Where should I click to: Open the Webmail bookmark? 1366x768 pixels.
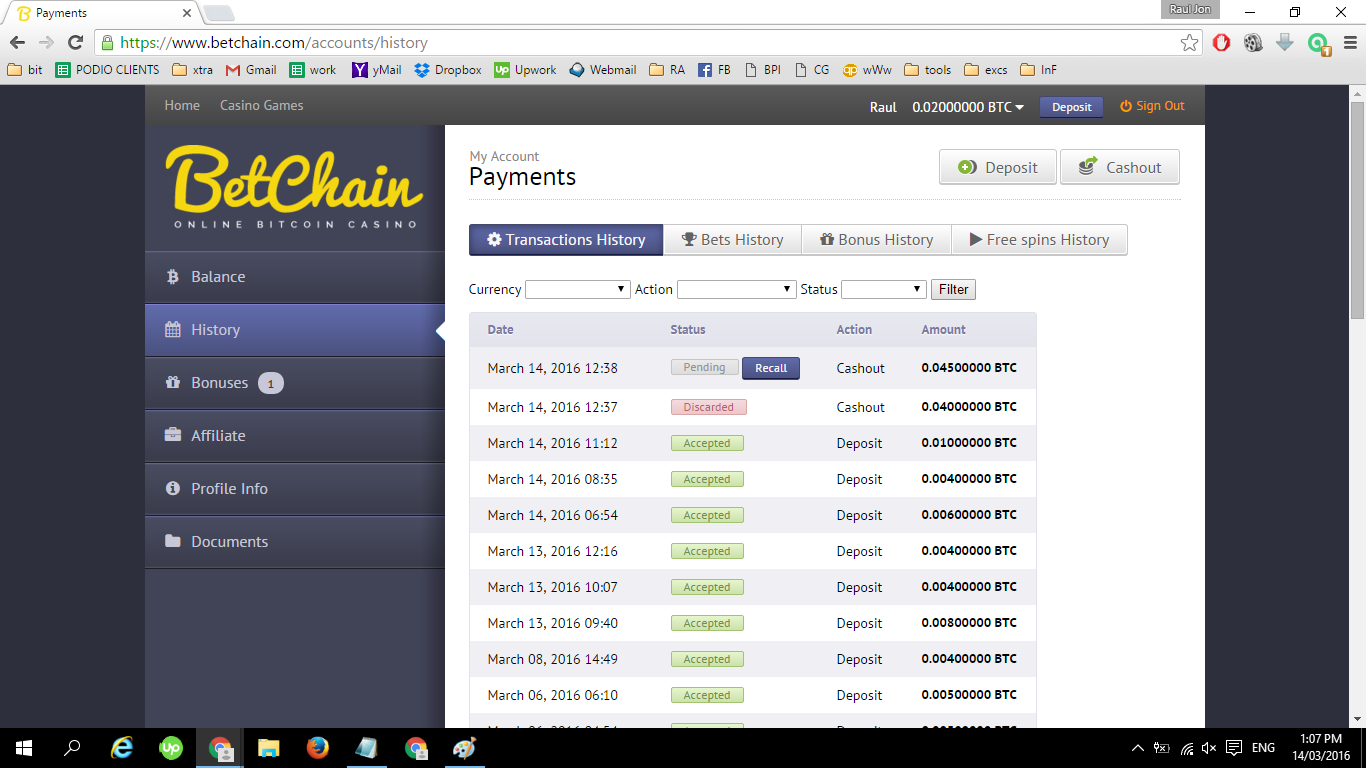[x=603, y=70]
